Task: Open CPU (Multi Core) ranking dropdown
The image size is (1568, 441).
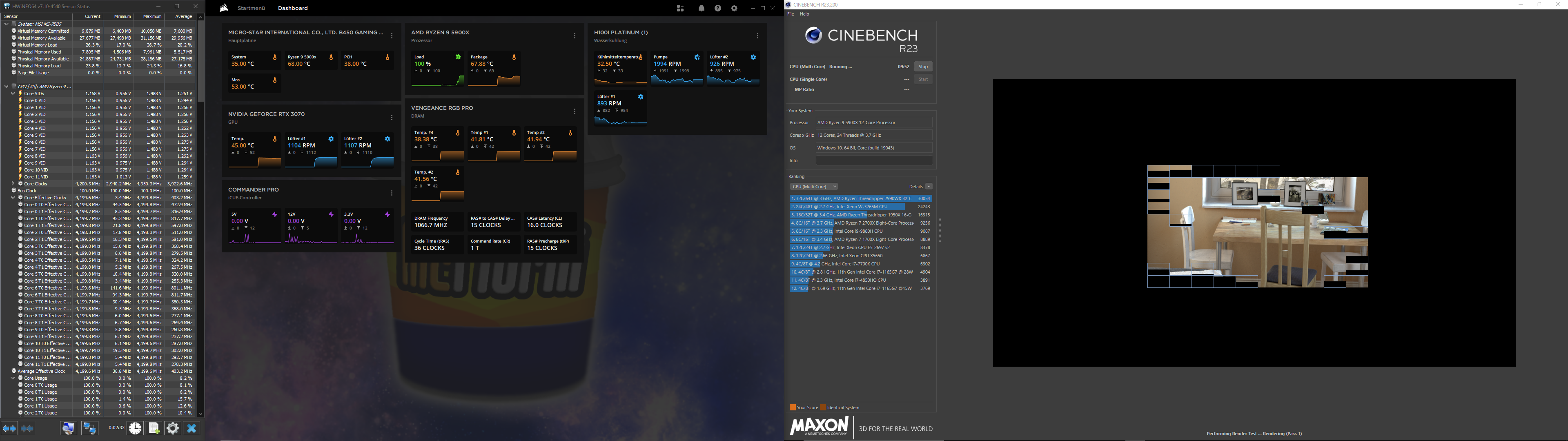Action: (x=814, y=186)
